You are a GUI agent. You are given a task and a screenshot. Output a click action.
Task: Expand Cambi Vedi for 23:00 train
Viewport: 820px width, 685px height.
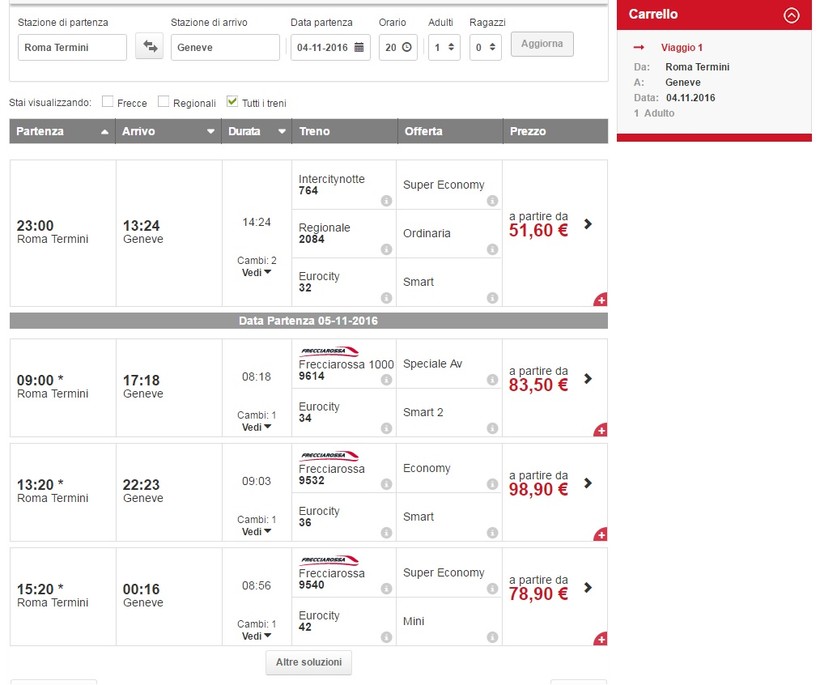[x=258, y=272]
